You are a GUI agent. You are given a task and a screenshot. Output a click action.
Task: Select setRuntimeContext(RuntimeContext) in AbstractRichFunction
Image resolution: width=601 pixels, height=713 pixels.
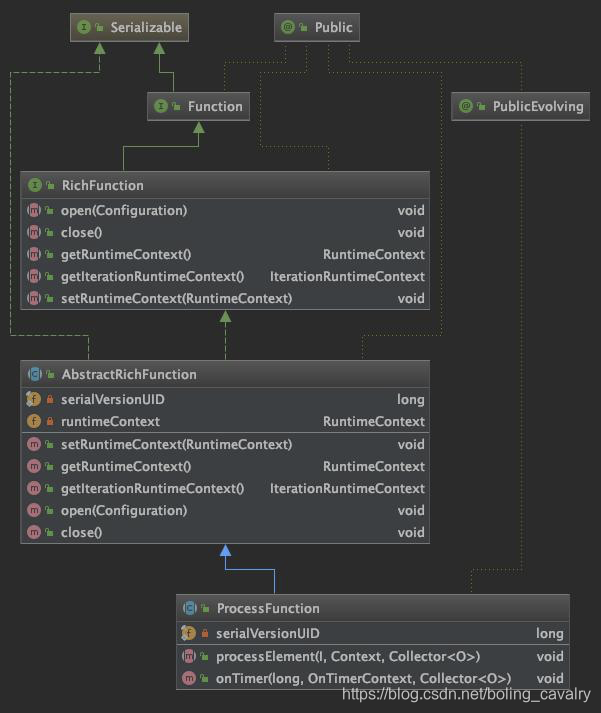225,444
